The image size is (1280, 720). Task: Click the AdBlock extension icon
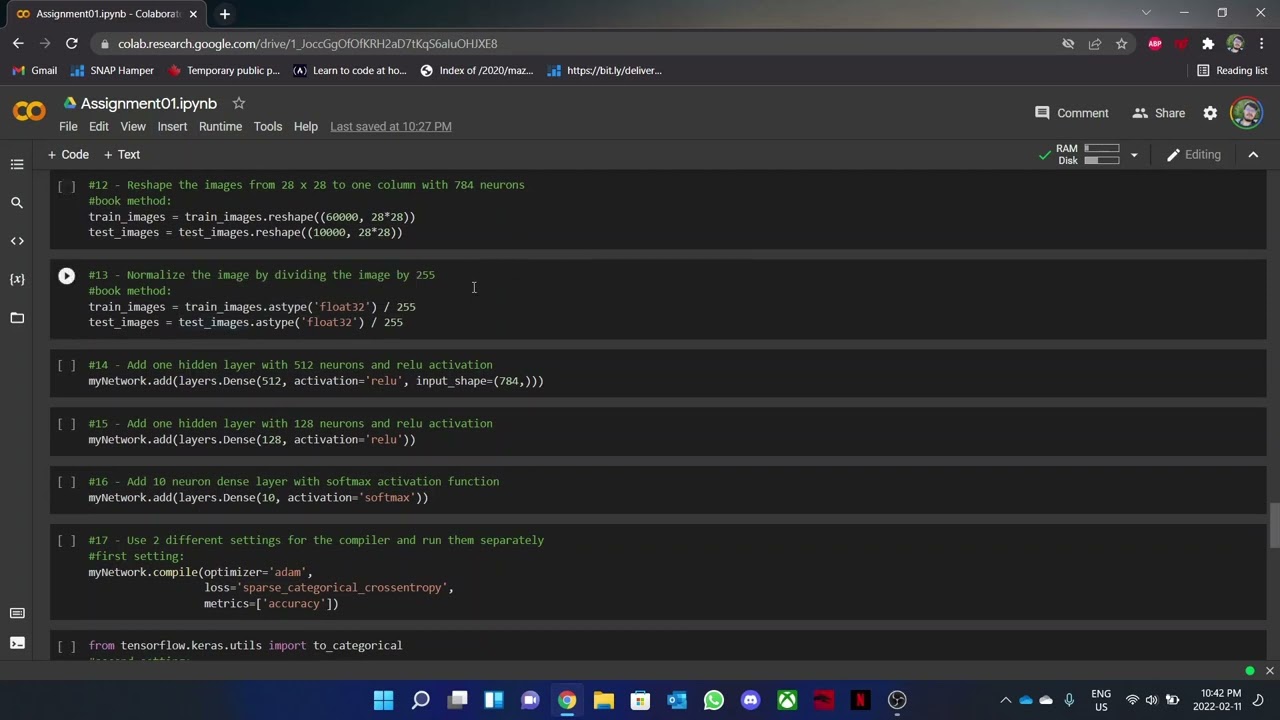click(x=1155, y=44)
